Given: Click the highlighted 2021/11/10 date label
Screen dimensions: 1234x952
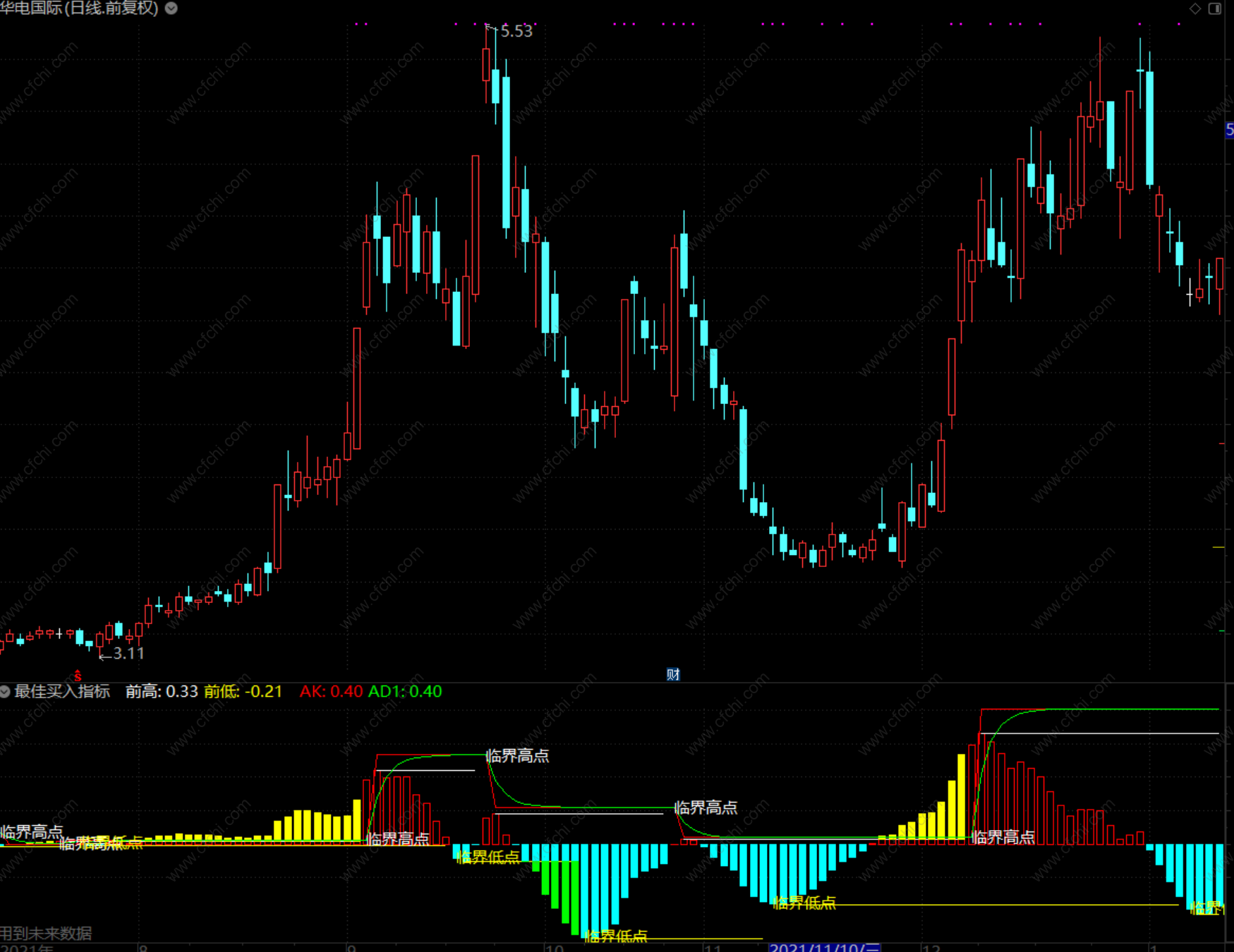Looking at the screenshot, I should [x=825, y=947].
